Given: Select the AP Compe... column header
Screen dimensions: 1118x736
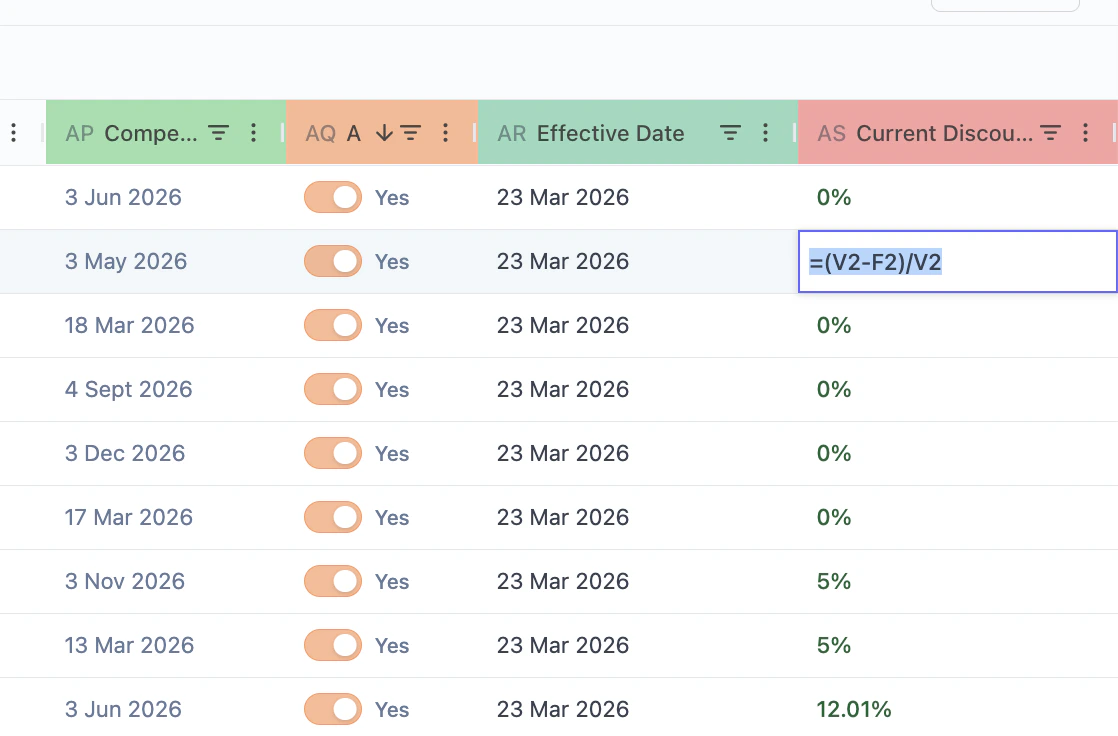Looking at the screenshot, I should 165,133.
